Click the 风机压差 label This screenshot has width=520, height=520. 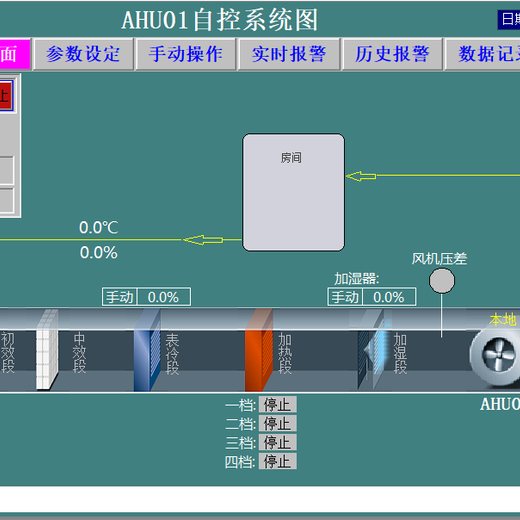439,259
